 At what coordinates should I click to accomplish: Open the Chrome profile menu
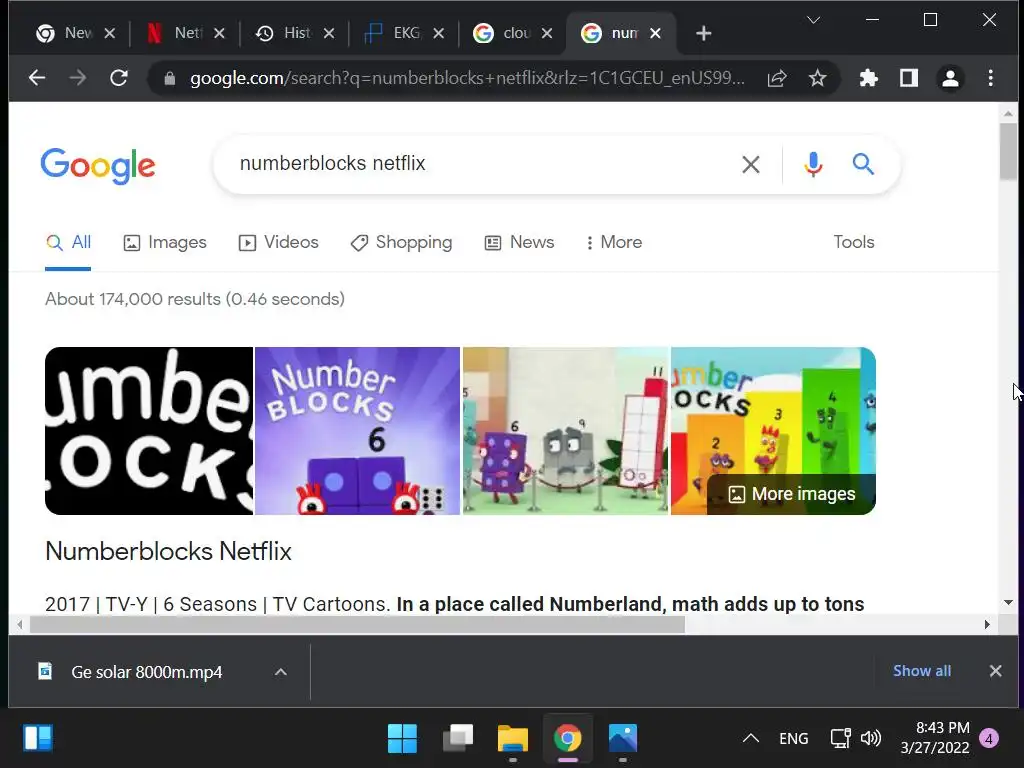(950, 78)
